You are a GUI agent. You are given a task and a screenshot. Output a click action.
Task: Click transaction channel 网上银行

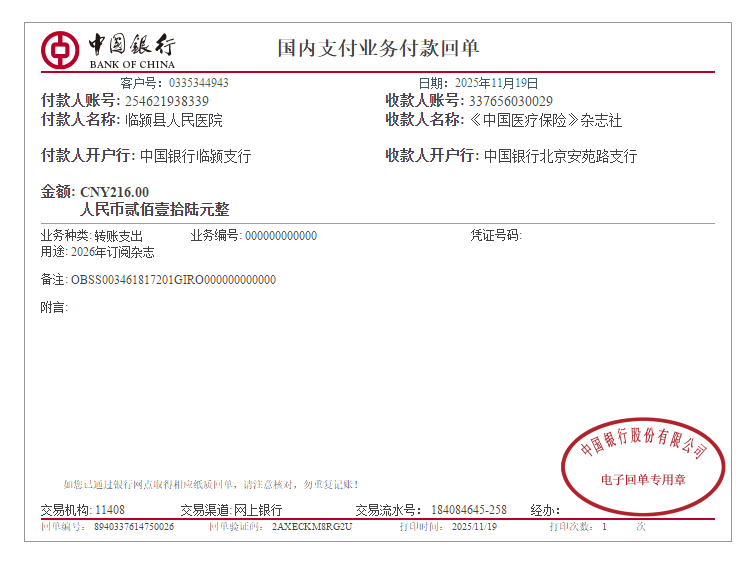click(257, 510)
